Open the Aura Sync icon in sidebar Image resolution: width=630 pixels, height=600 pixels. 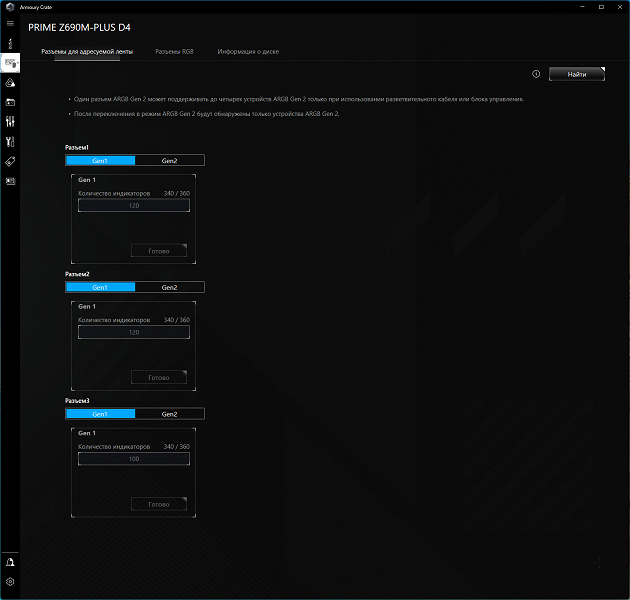[10, 83]
